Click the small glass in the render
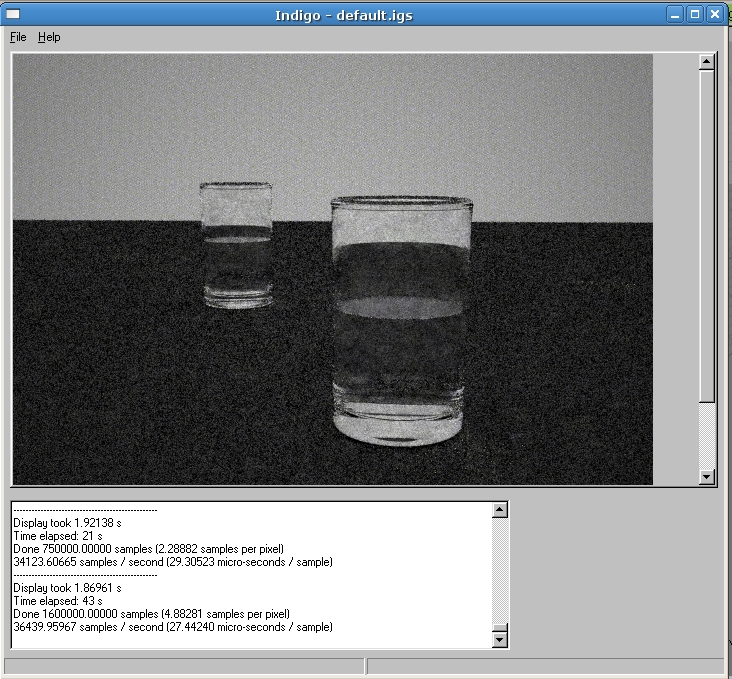 [236, 245]
